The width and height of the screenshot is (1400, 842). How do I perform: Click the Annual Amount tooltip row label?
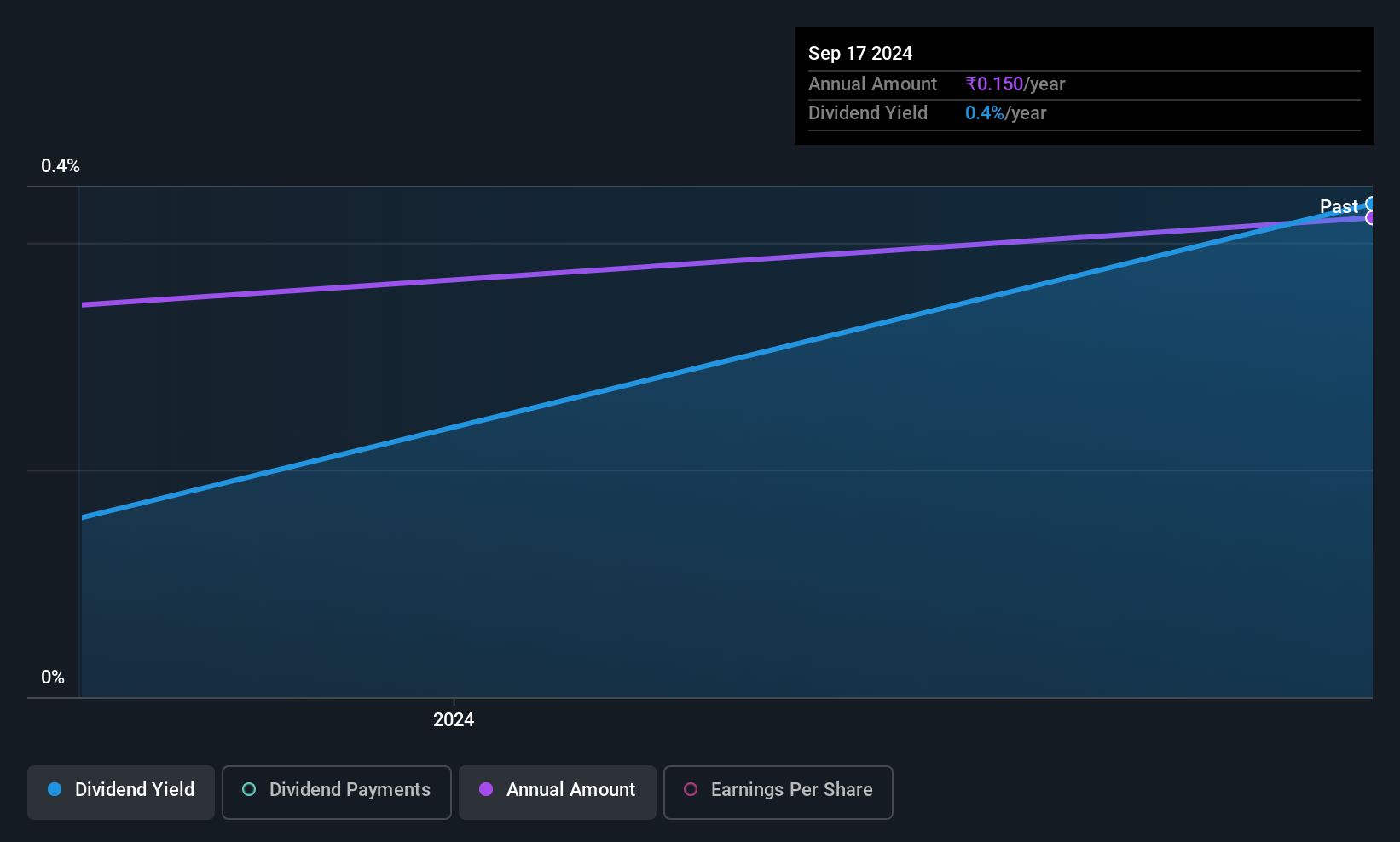click(x=872, y=84)
